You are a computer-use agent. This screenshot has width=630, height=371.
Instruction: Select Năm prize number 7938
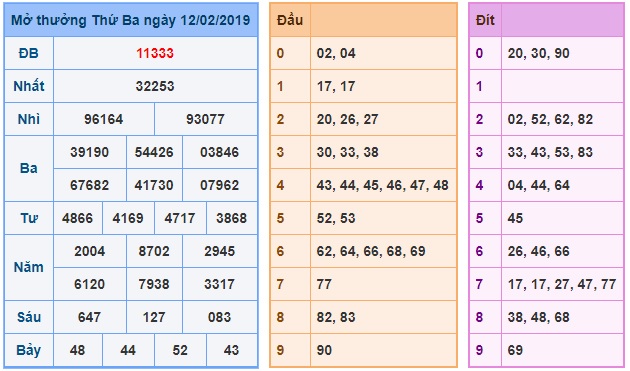pos(154,284)
